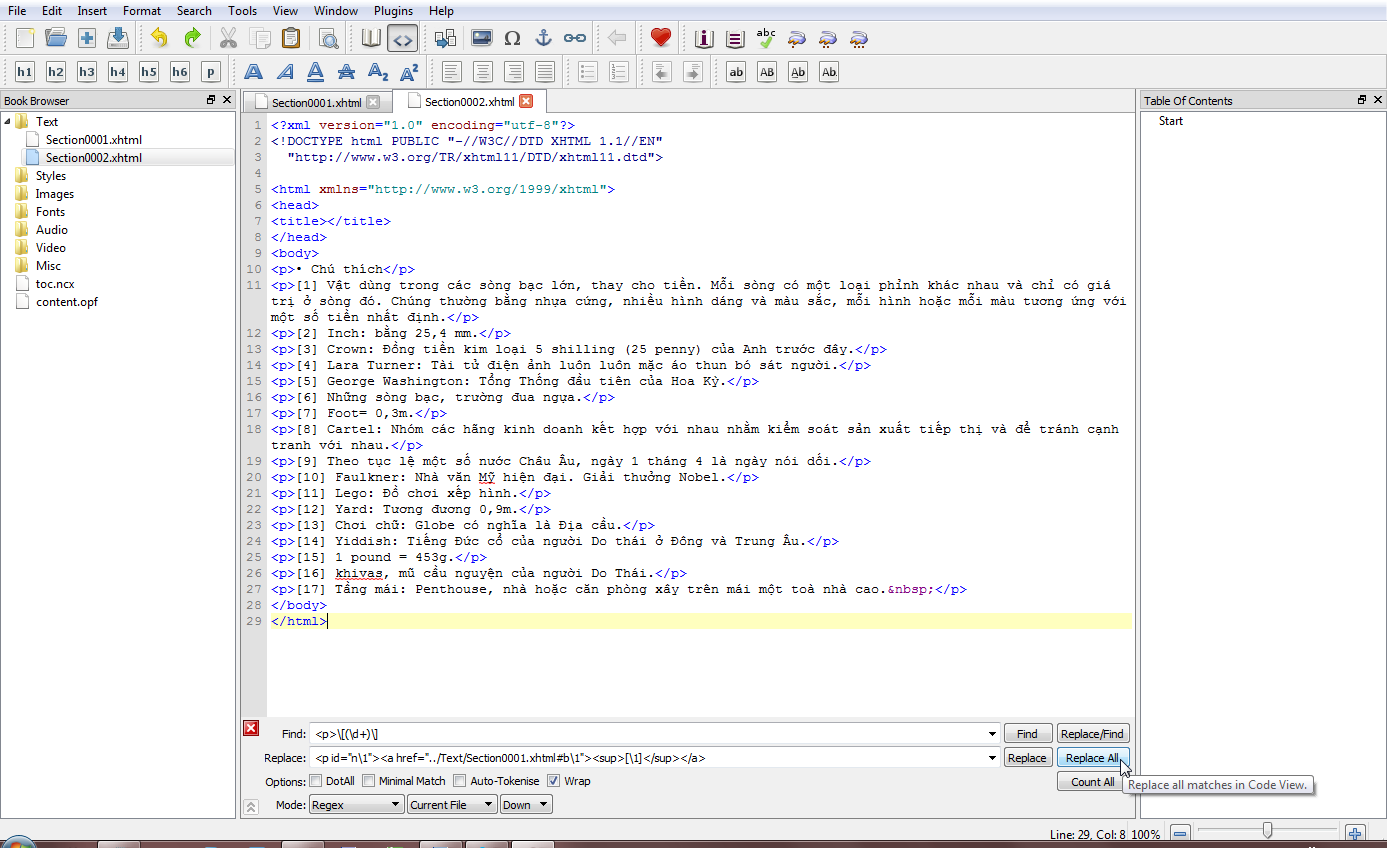This screenshot has height=848, width=1387.
Task: Zoom out with the minus button
Action: [x=1180, y=833]
